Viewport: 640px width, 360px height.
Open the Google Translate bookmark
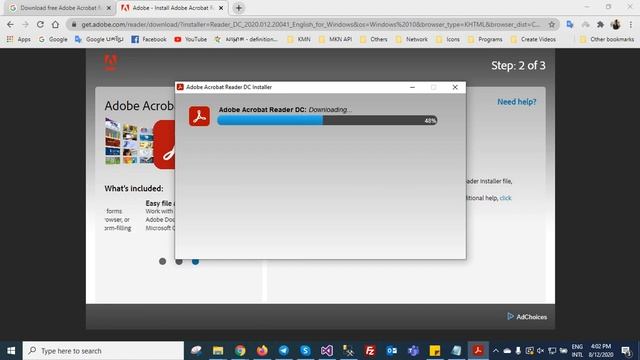(99, 39)
